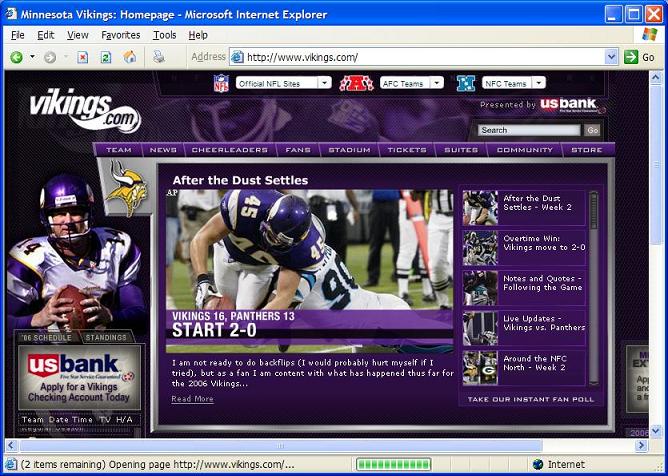Click the Refresh page icon
Image resolution: width=668 pixels, height=476 pixels.
106,57
